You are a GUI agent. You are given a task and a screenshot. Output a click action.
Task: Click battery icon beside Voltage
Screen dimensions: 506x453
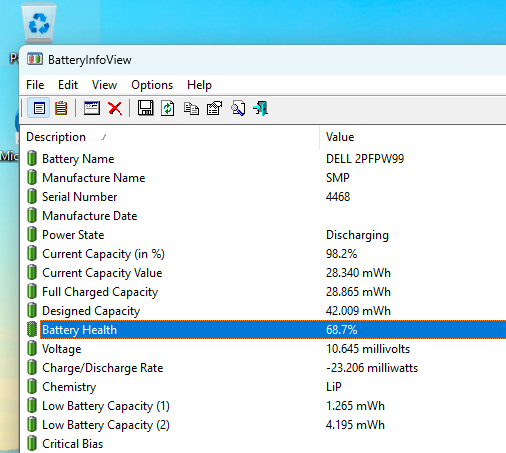tap(32, 348)
